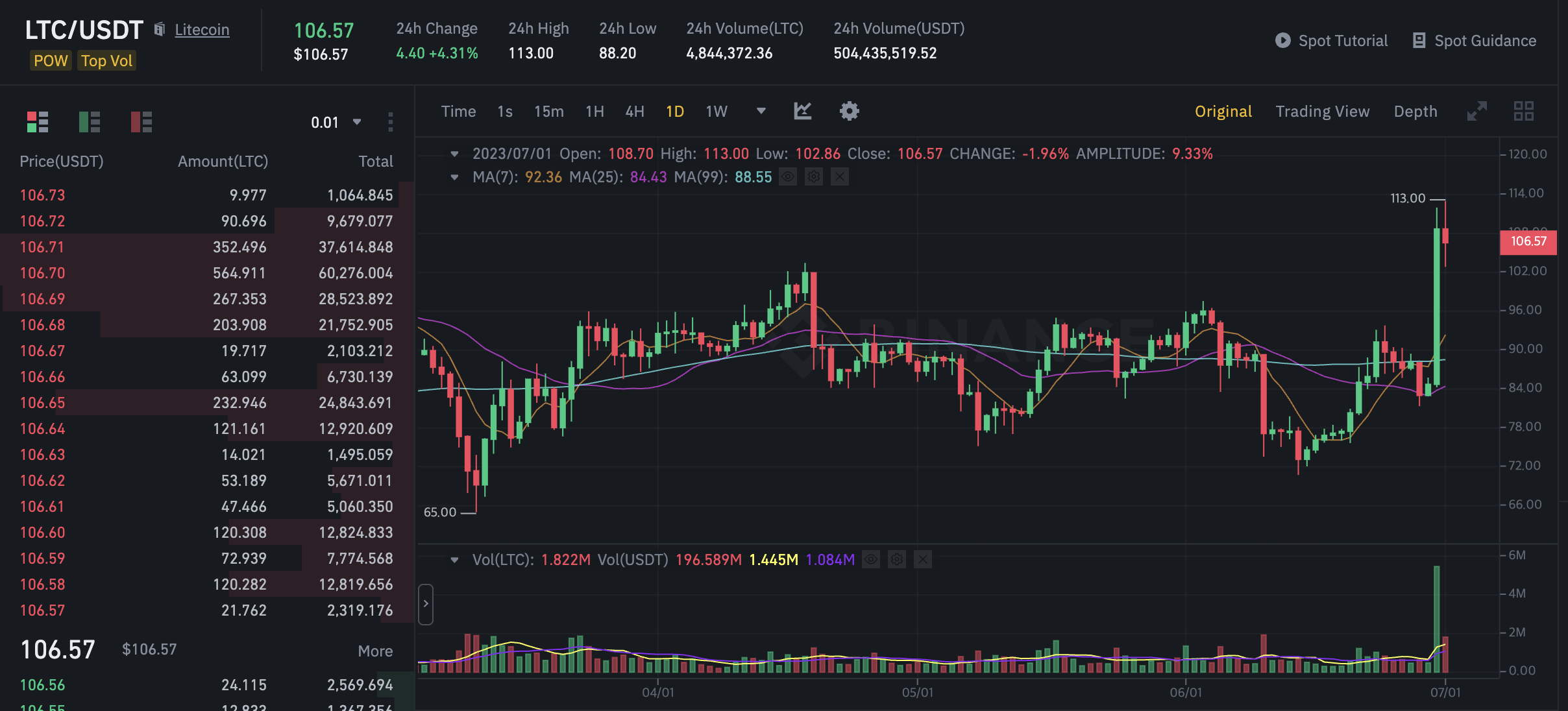
Task: Show sell orders only view icon
Action: pyautogui.click(x=141, y=122)
